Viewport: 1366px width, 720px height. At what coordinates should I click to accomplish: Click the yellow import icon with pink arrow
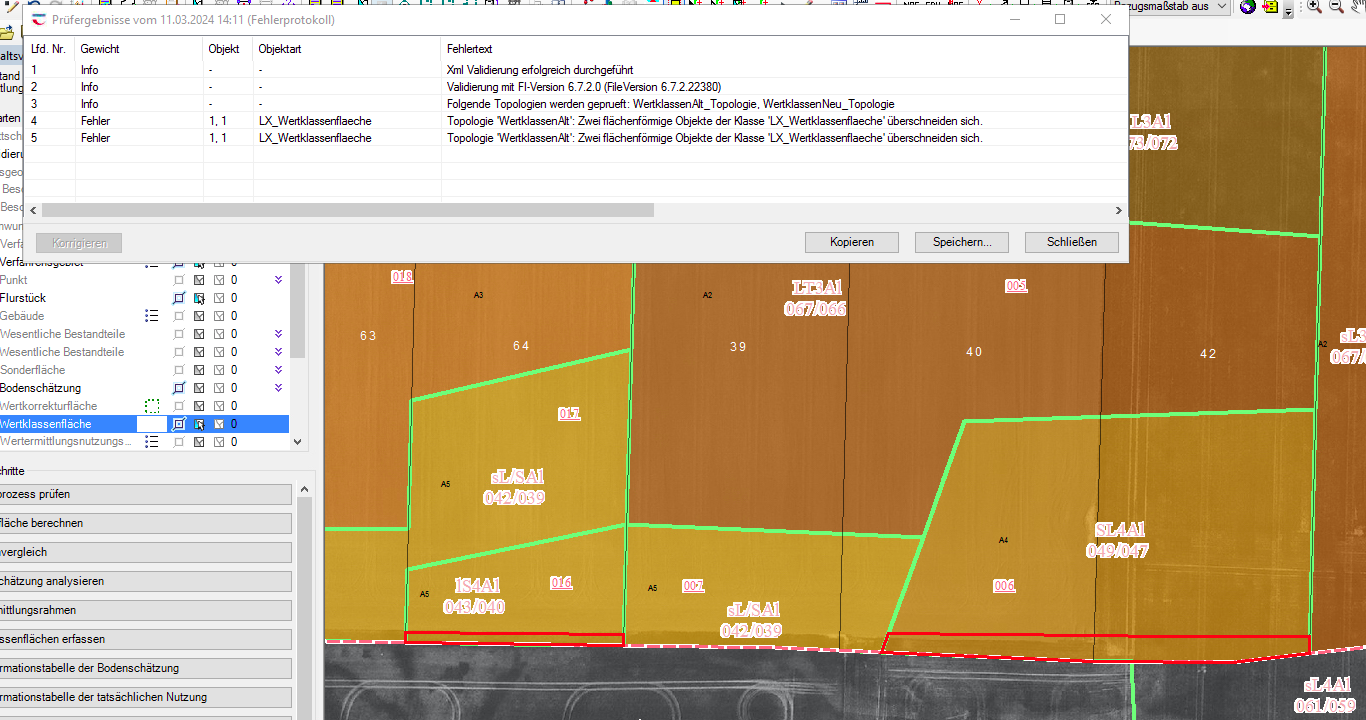pos(1271,7)
